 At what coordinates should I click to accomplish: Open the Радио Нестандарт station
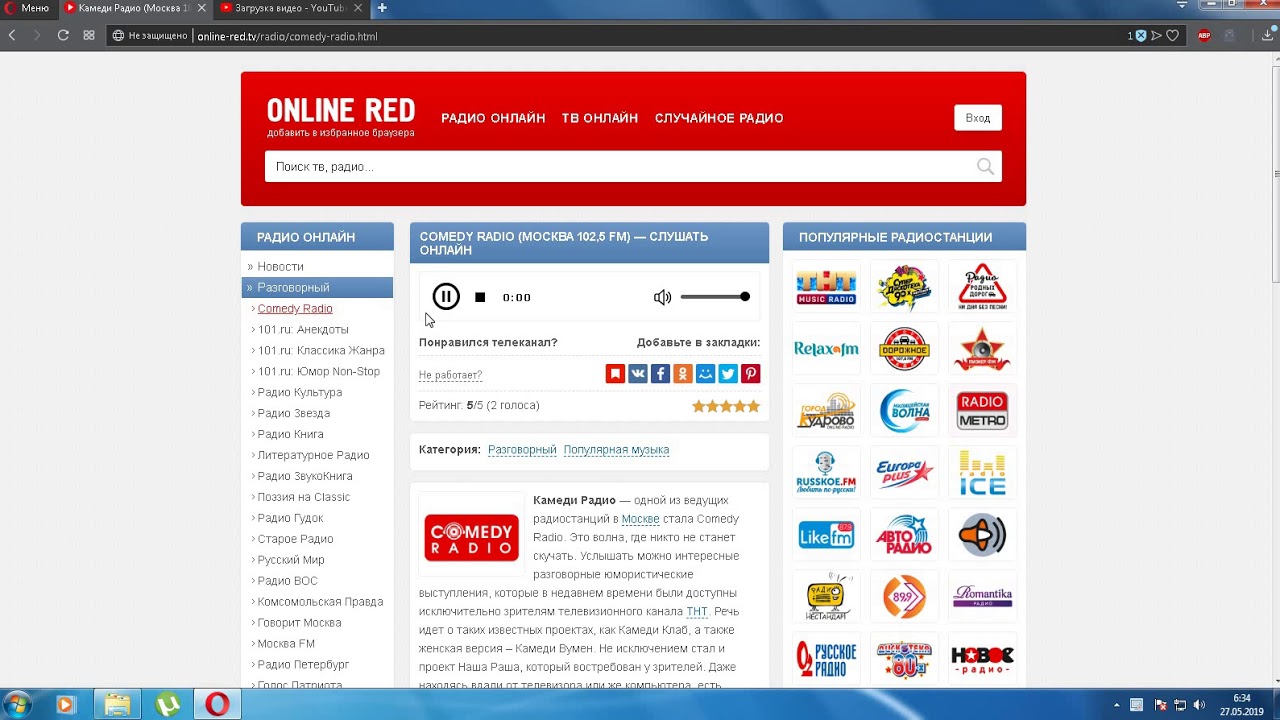[x=826, y=597]
